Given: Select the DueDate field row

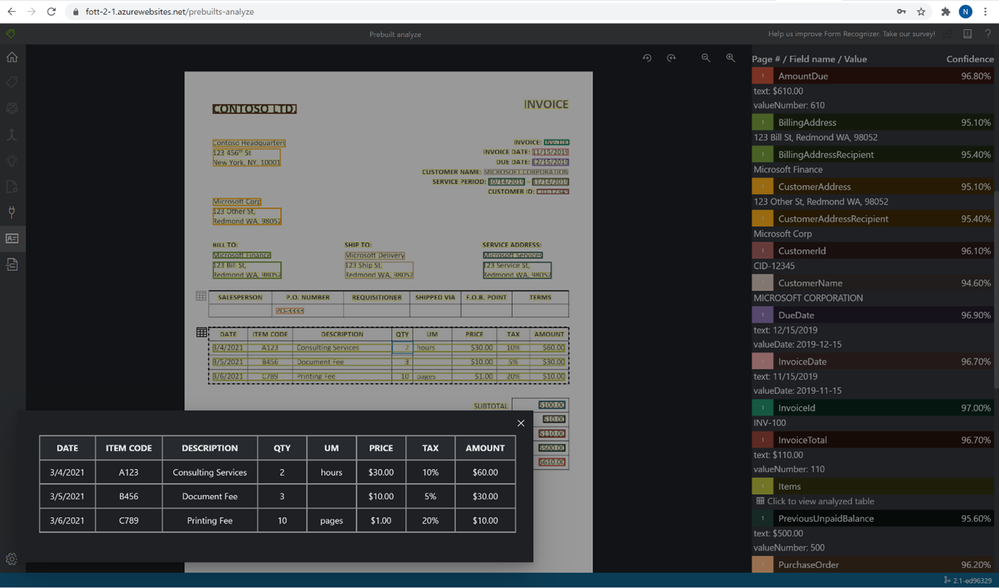Looking at the screenshot, I should 873,315.
